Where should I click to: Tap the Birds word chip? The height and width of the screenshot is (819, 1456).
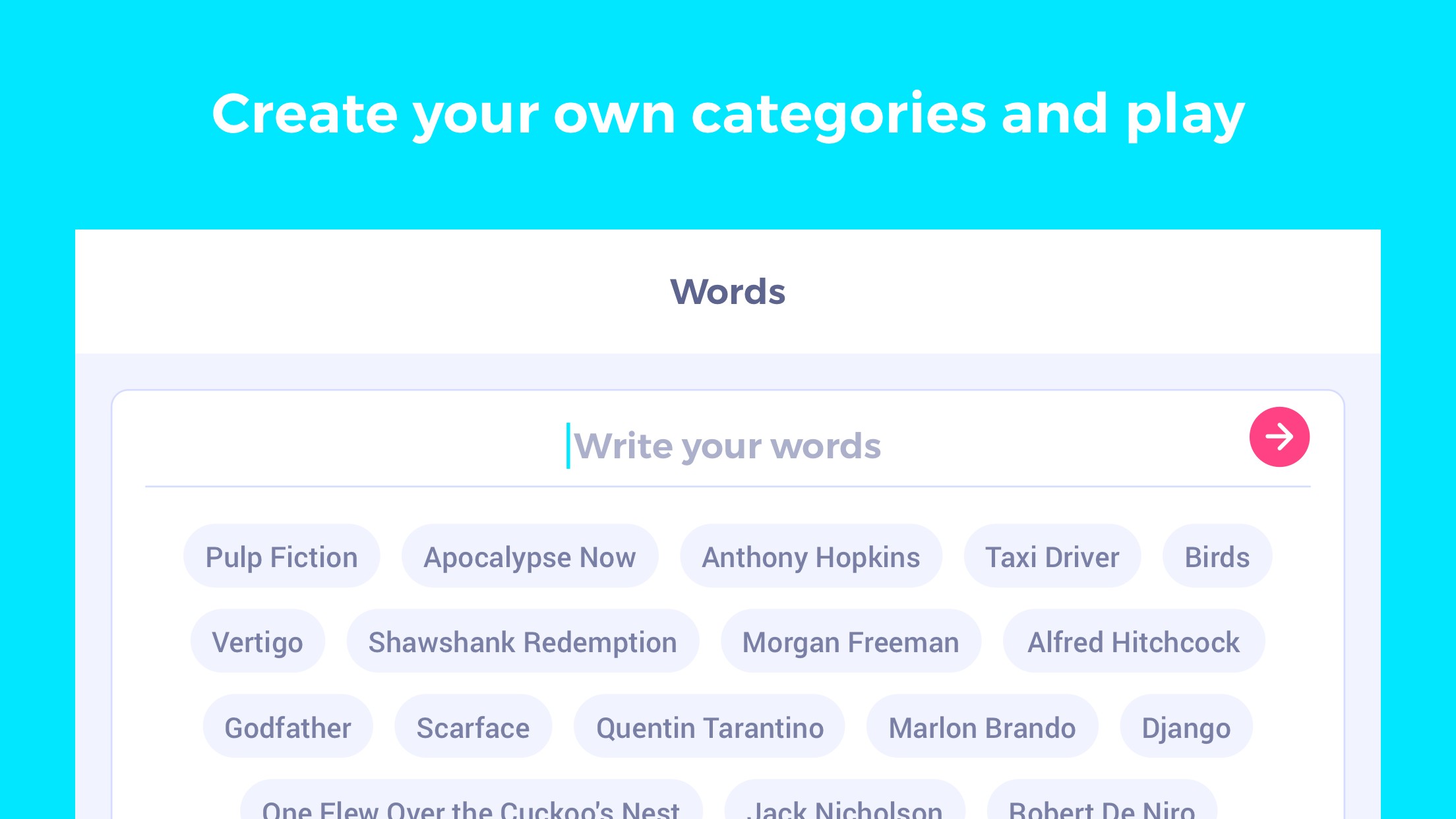[1217, 557]
